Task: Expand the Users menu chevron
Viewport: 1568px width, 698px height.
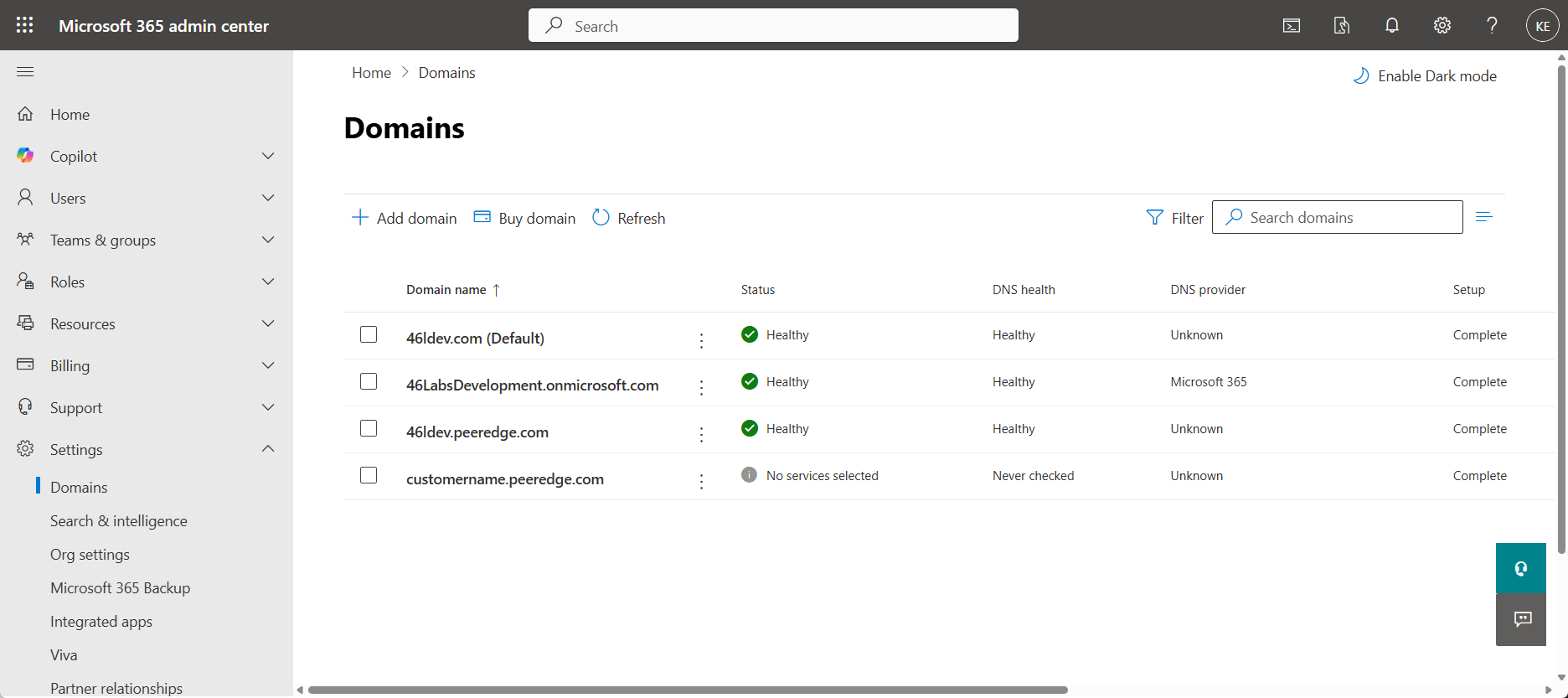Action: 268,198
